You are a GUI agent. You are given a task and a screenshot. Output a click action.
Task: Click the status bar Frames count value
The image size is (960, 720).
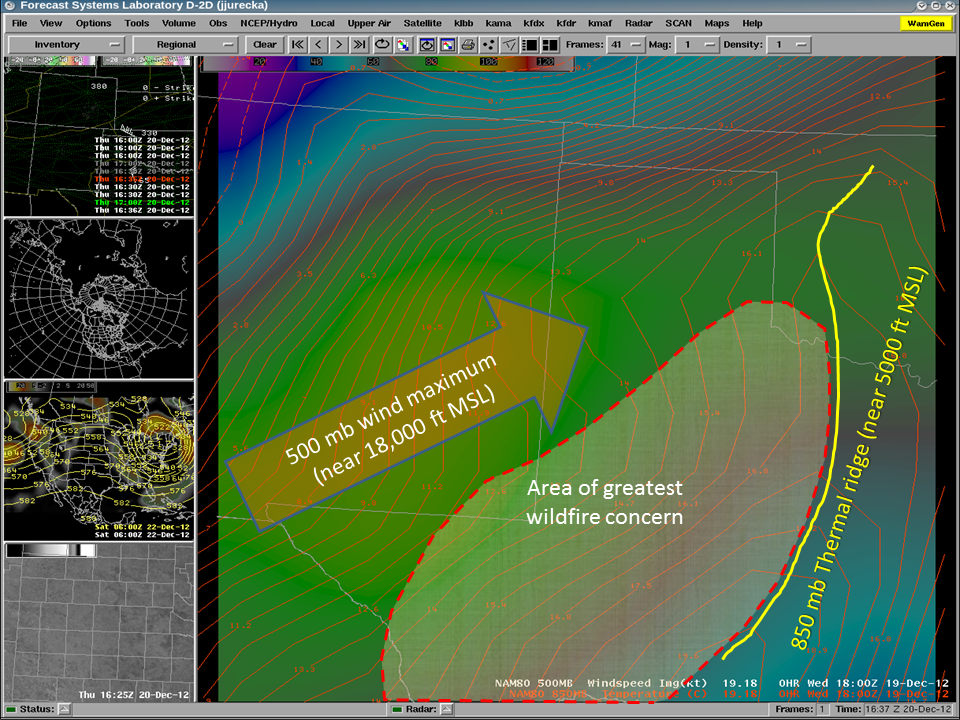coord(823,709)
